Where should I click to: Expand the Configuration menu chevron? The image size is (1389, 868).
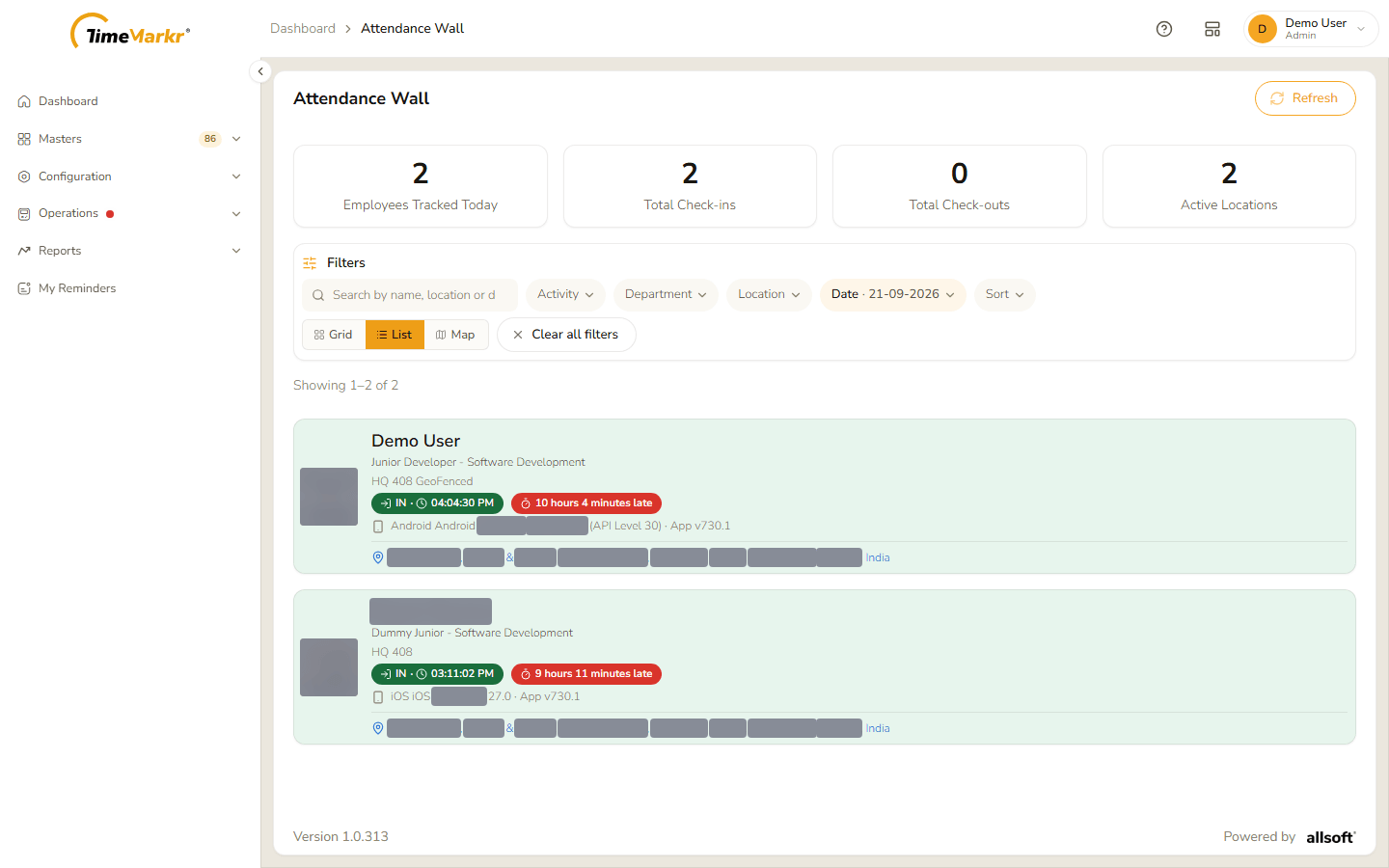236,176
